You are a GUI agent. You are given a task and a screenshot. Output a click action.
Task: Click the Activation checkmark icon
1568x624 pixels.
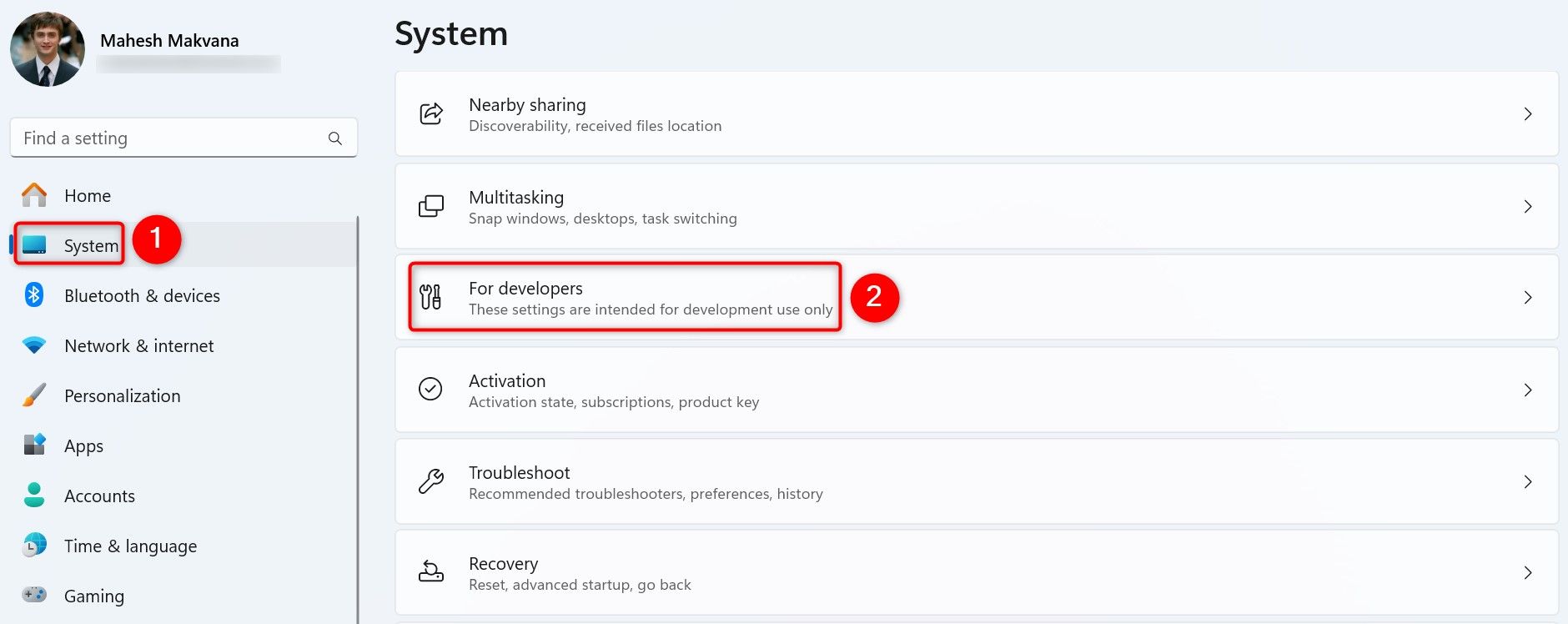pos(430,389)
